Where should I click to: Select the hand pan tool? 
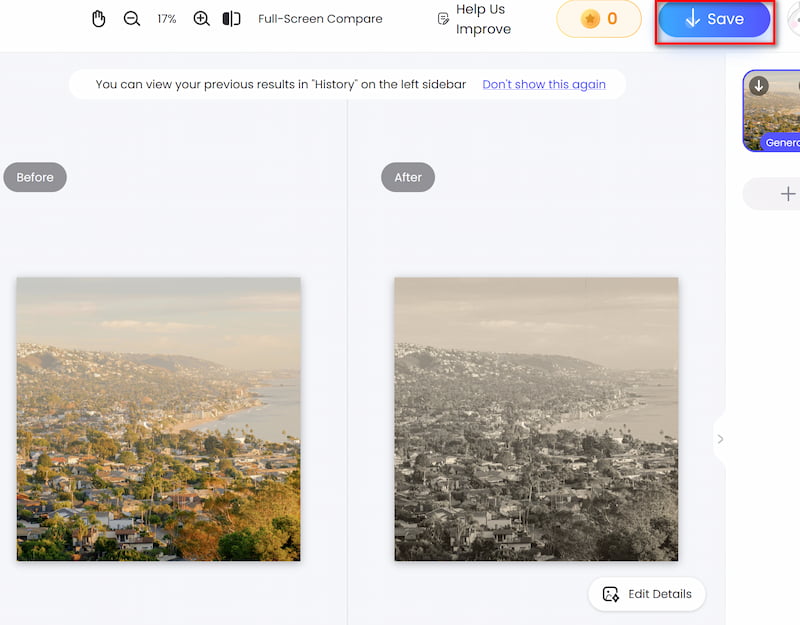(x=98, y=19)
